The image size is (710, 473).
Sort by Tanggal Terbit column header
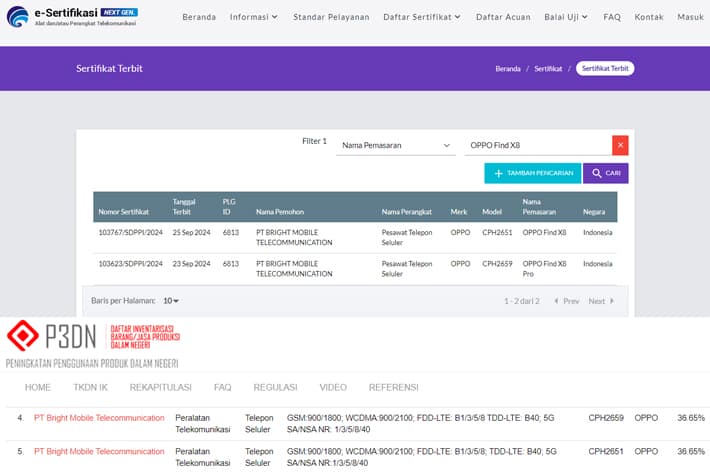[x=184, y=207]
